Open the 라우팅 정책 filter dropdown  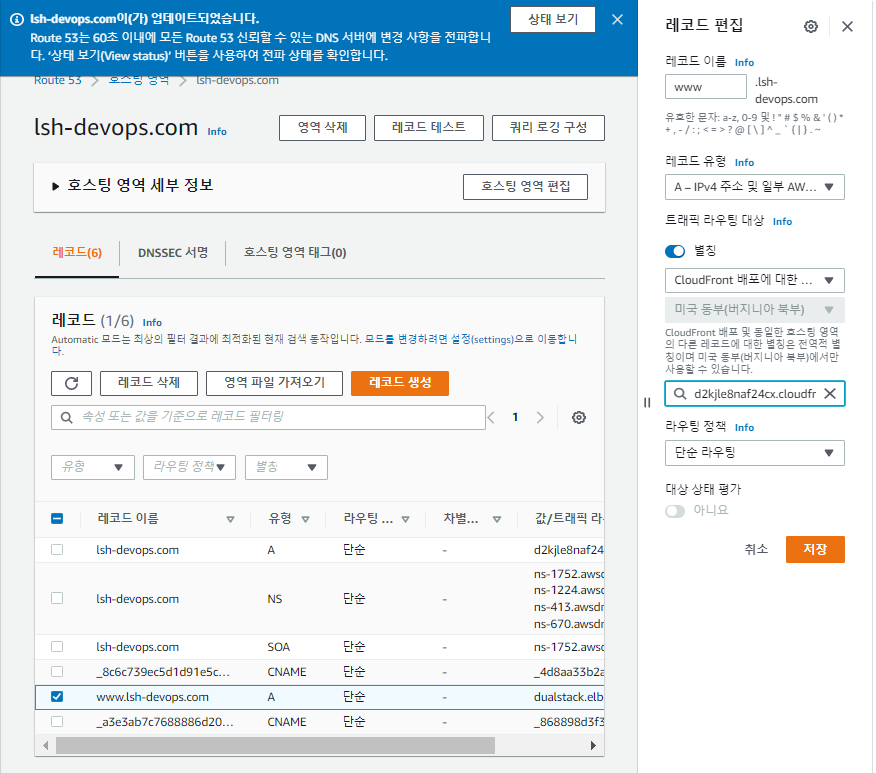pos(189,467)
